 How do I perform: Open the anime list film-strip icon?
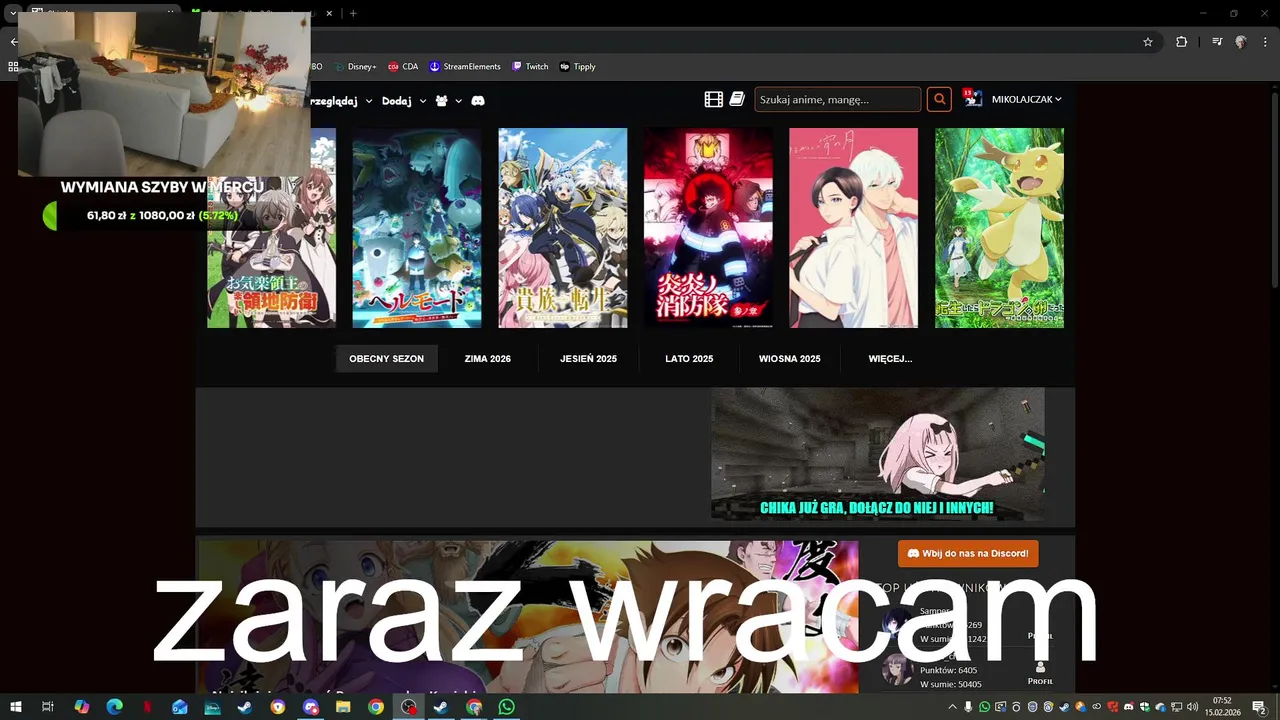[x=713, y=99]
